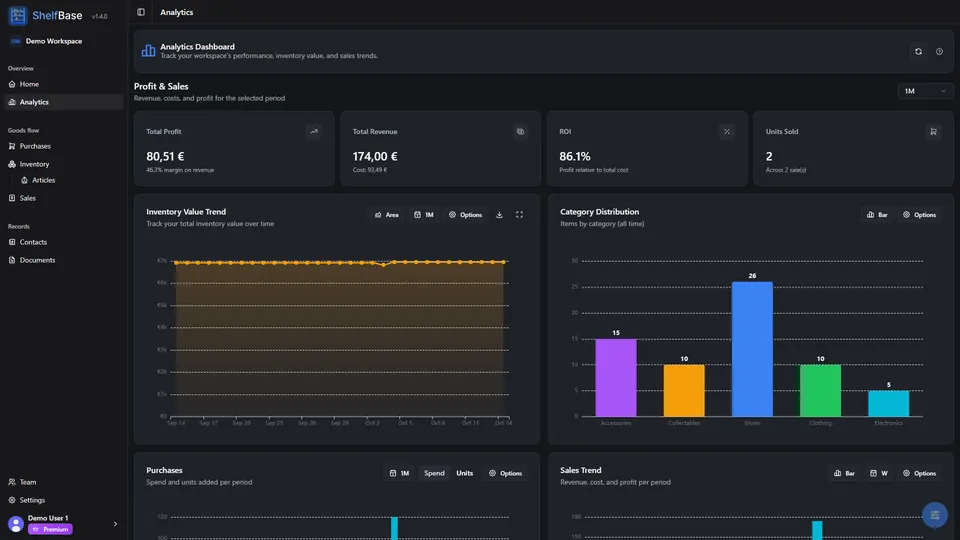Image resolution: width=960 pixels, height=540 pixels.
Task: Open the floating round button at bottom right
Action: click(934, 515)
